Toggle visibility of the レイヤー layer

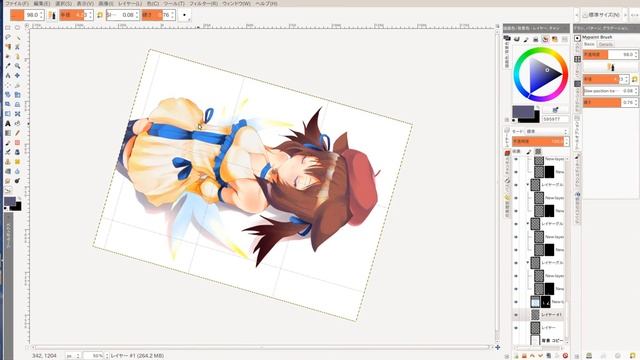pyautogui.click(x=516, y=328)
